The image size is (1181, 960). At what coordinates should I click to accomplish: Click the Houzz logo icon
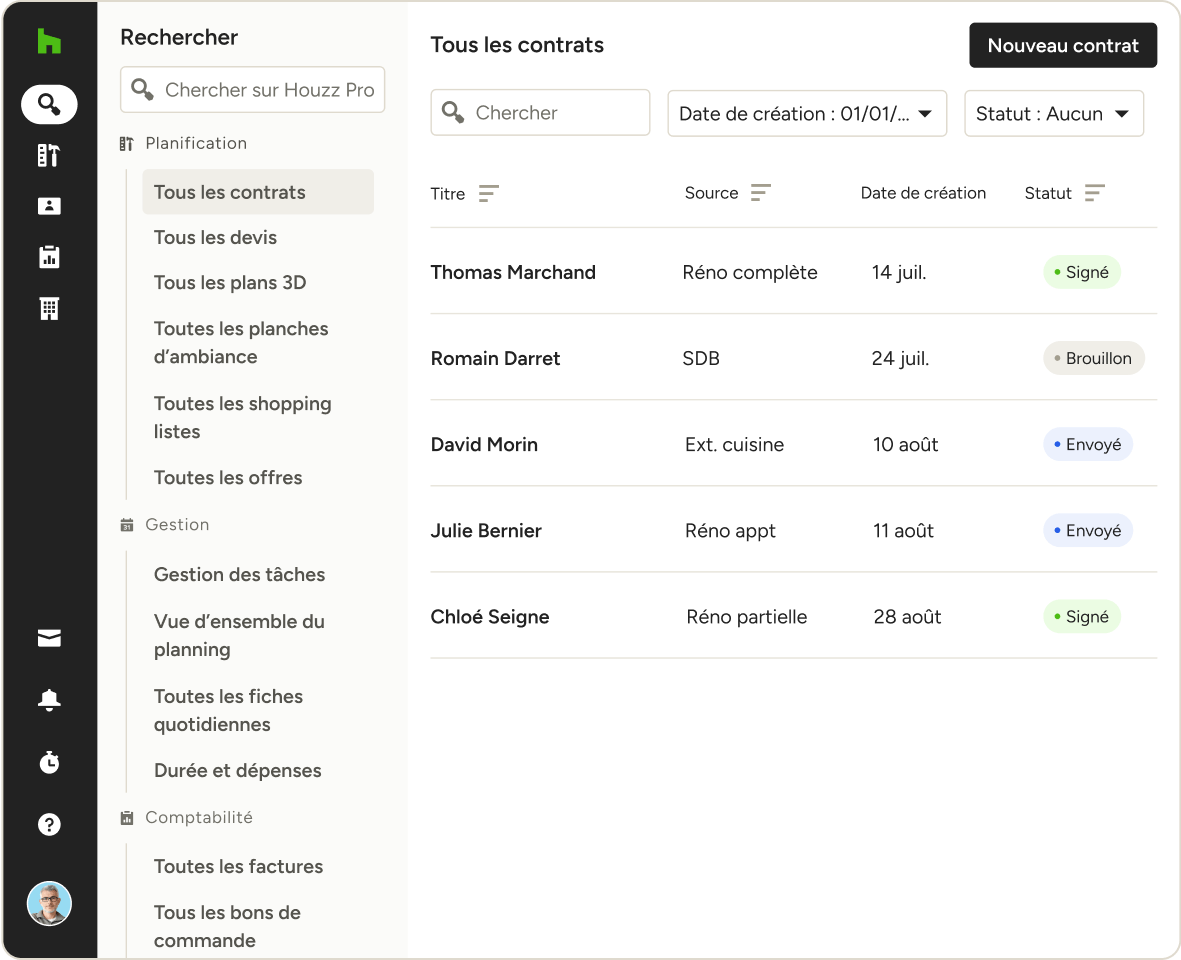(49, 42)
